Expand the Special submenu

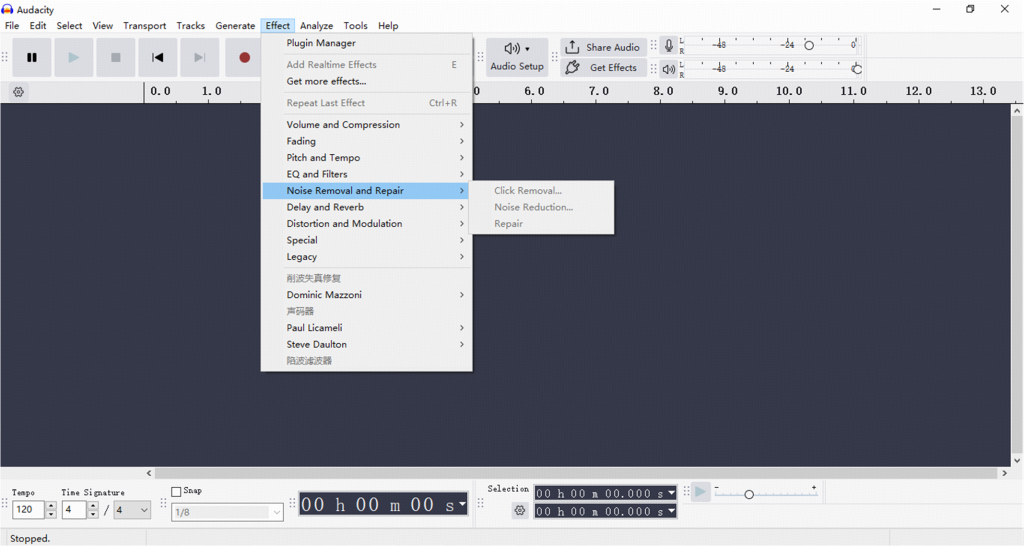coord(366,240)
